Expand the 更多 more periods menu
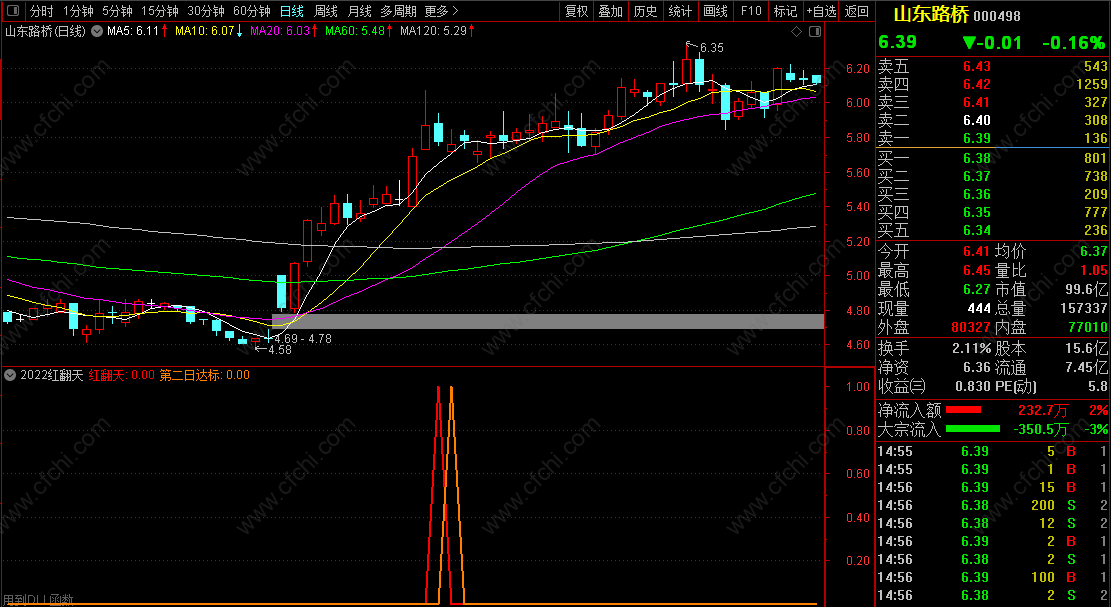This screenshot has height=607, width=1111. coord(441,11)
